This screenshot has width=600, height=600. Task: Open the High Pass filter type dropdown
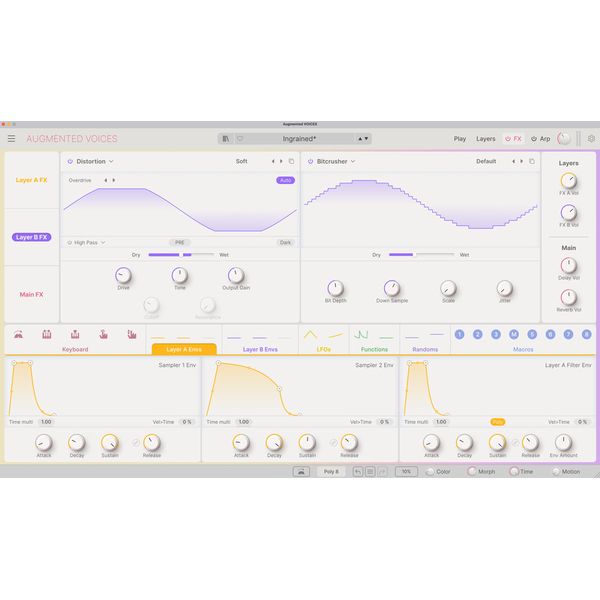pos(90,243)
